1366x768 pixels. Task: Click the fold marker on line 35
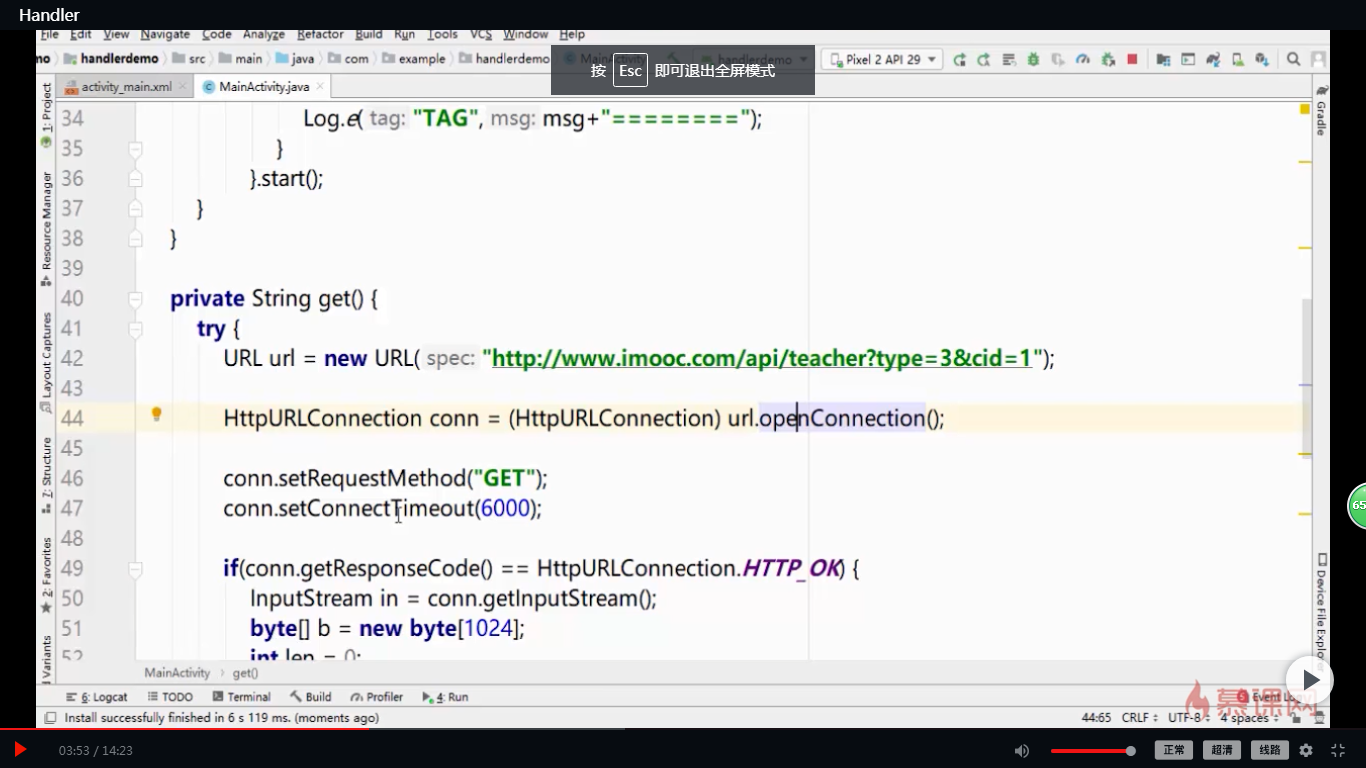coord(136,149)
